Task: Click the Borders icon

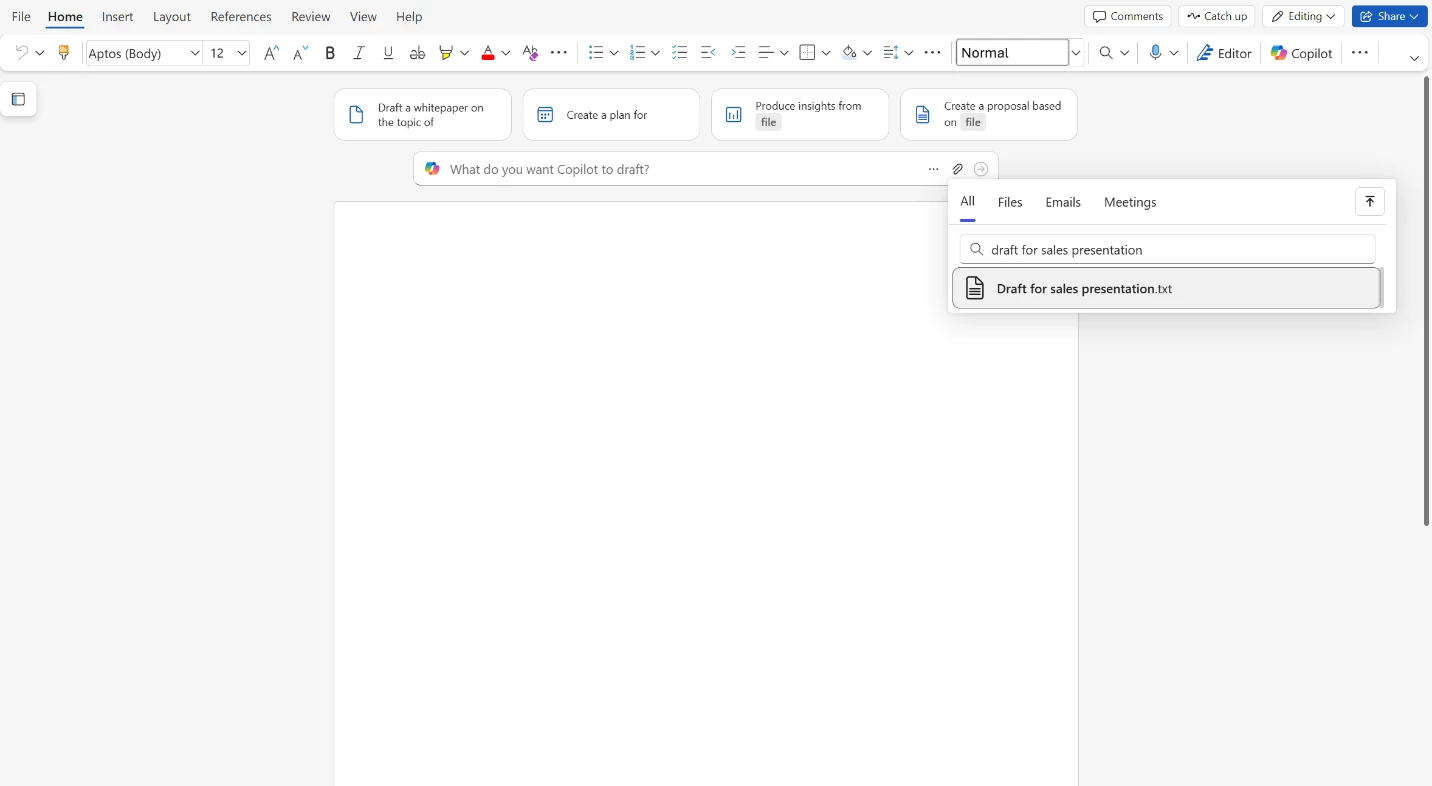Action: pos(808,53)
